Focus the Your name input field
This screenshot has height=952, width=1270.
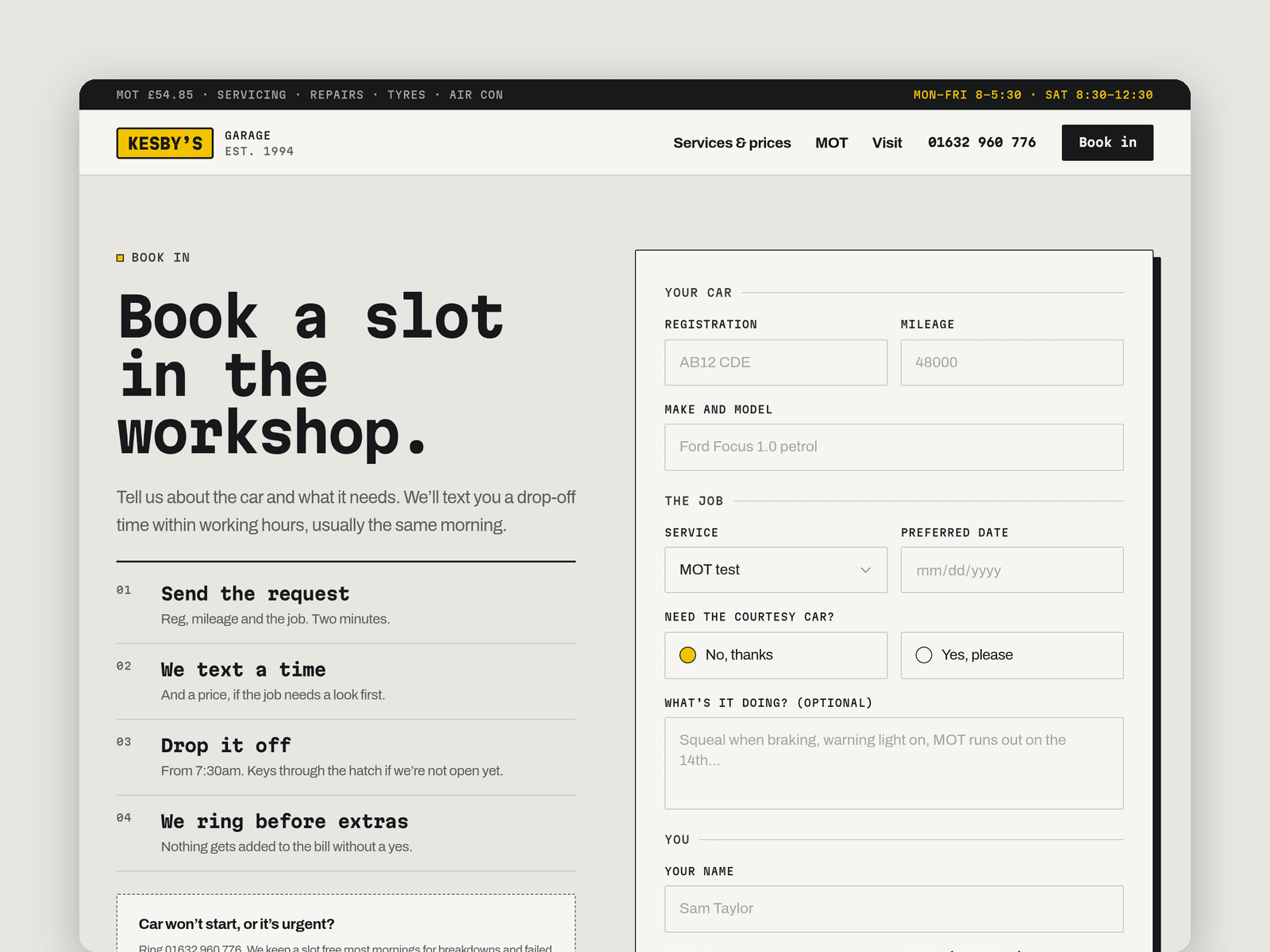coord(894,909)
